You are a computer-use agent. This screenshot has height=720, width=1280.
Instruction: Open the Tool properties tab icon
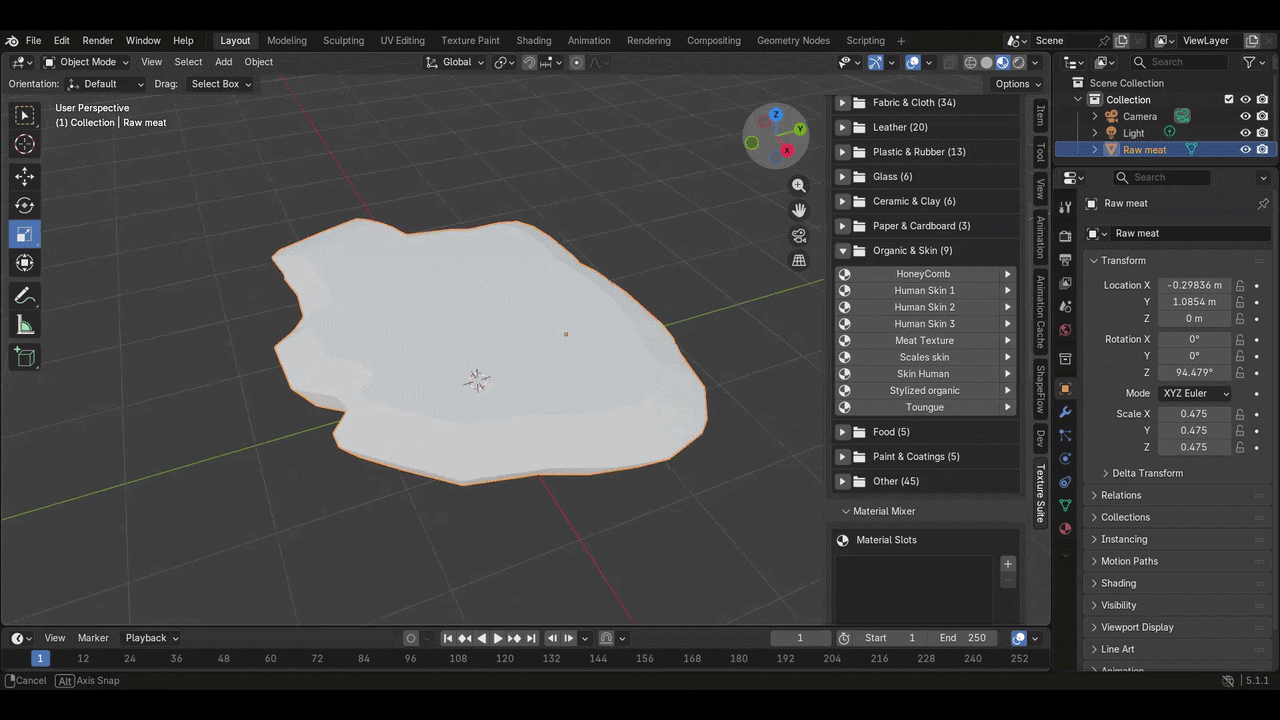tap(1065, 206)
